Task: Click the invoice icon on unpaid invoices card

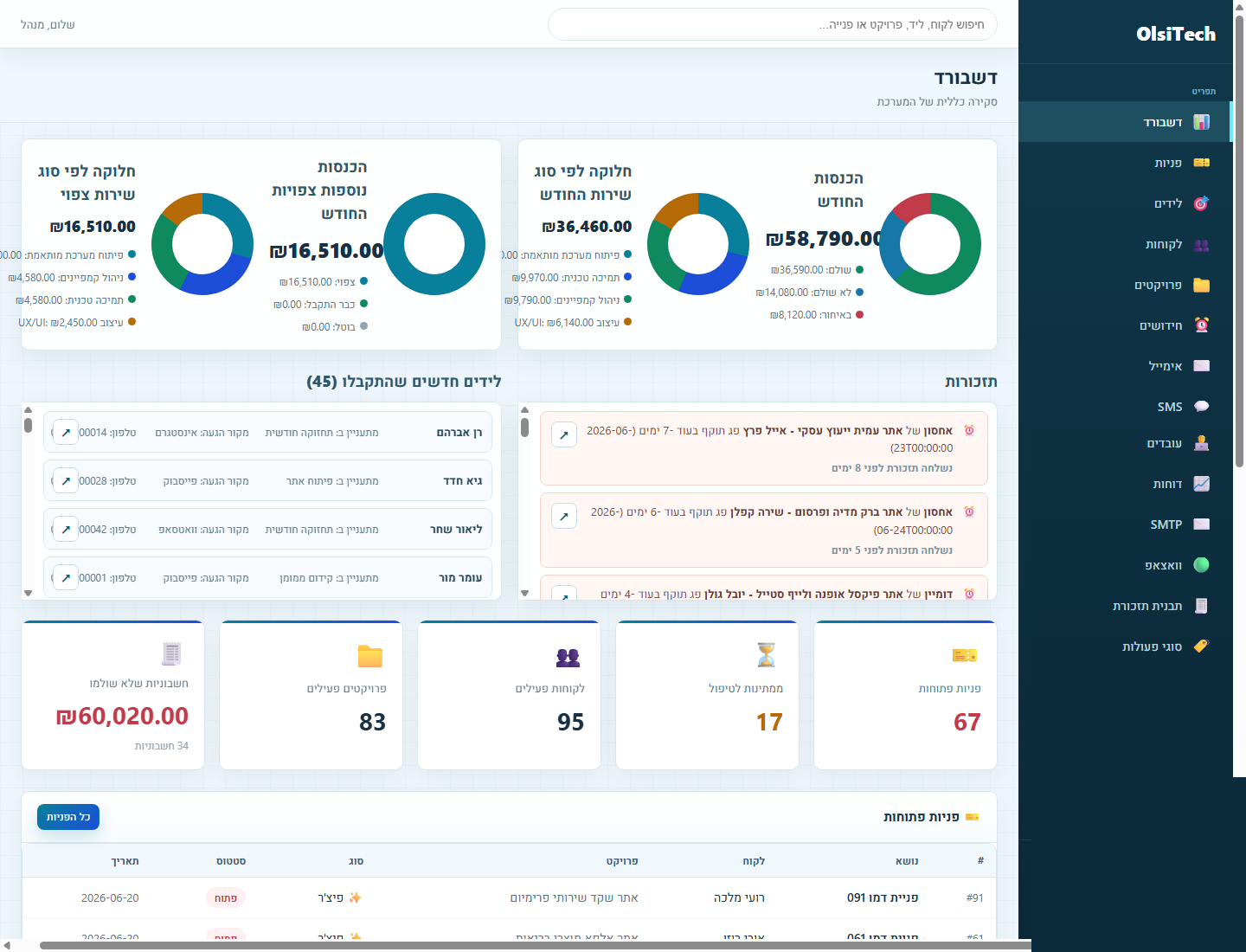Action: (x=171, y=653)
